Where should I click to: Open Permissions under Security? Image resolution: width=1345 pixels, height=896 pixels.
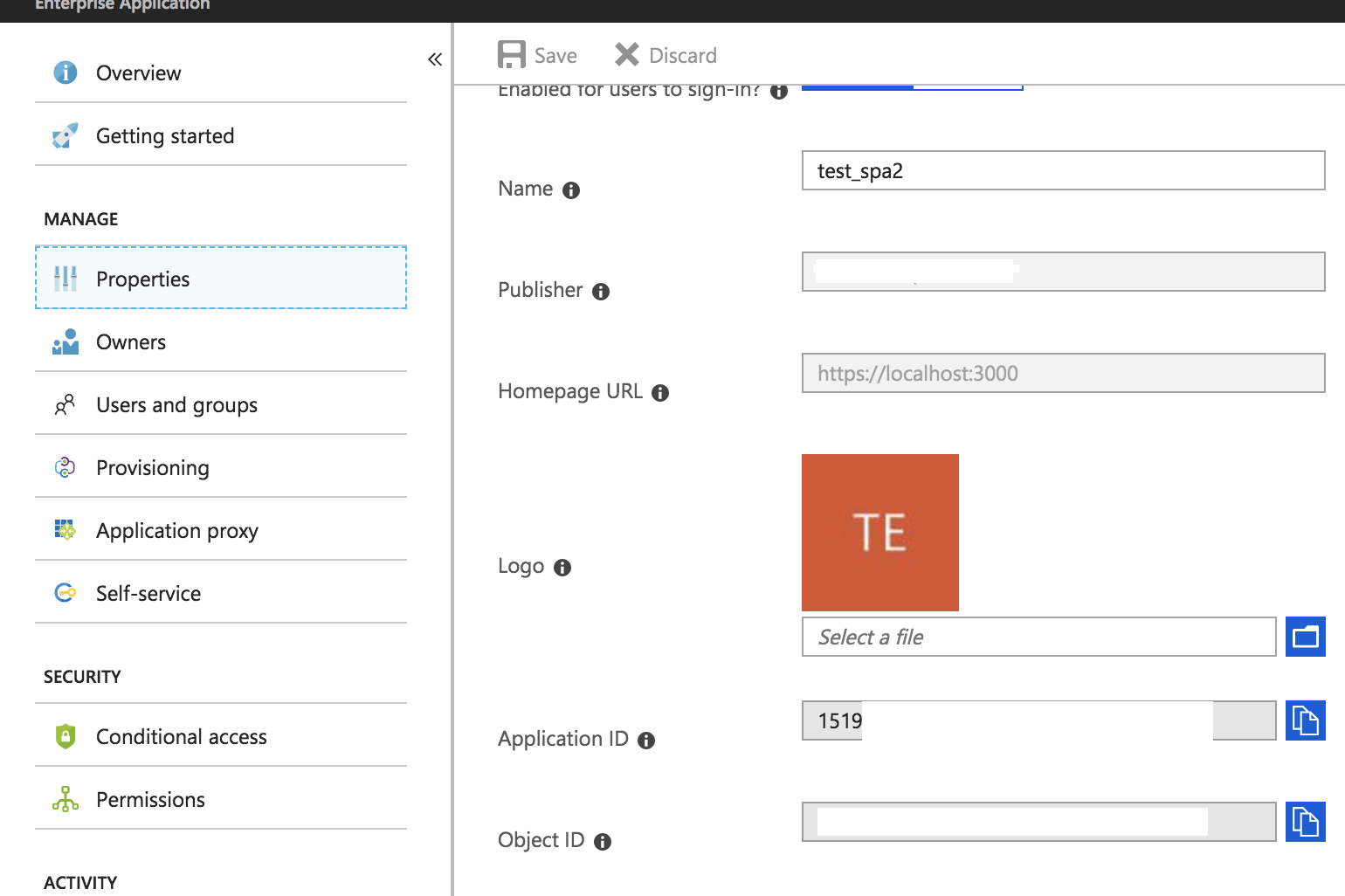(x=221, y=799)
